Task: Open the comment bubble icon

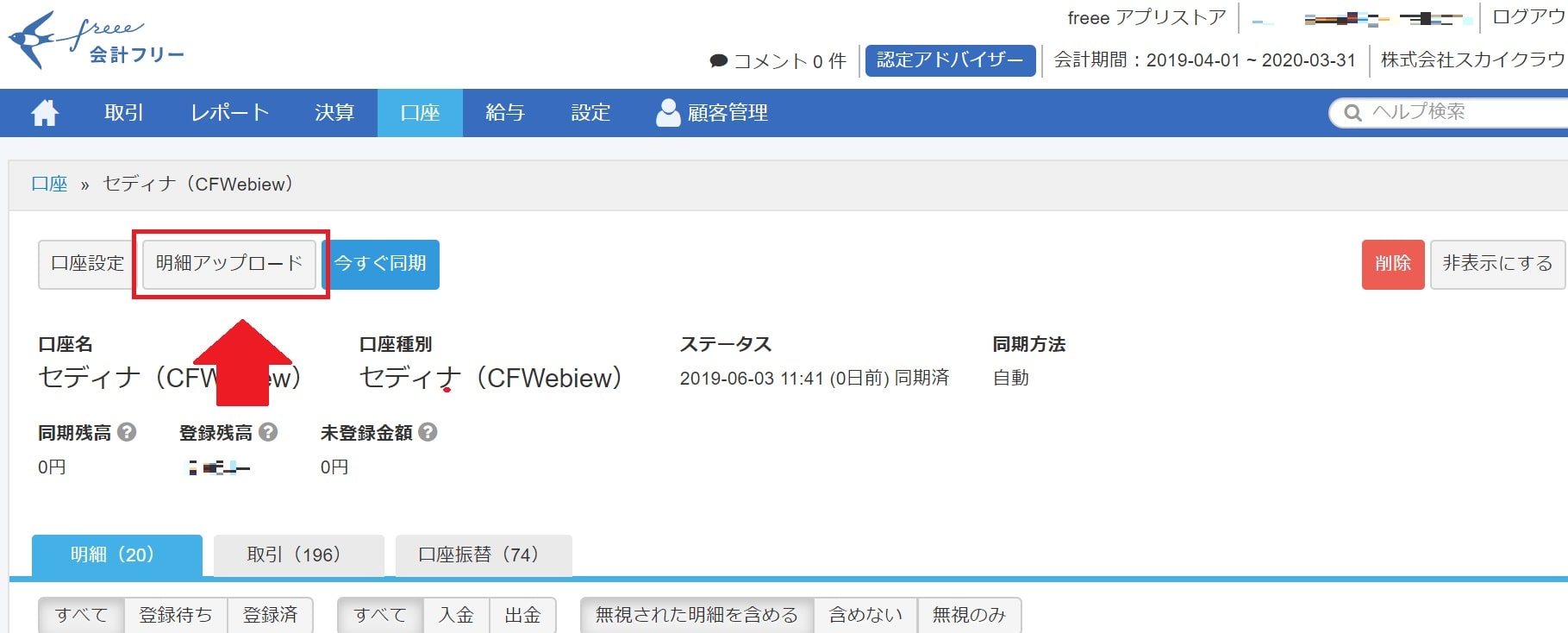Action: pos(719,61)
